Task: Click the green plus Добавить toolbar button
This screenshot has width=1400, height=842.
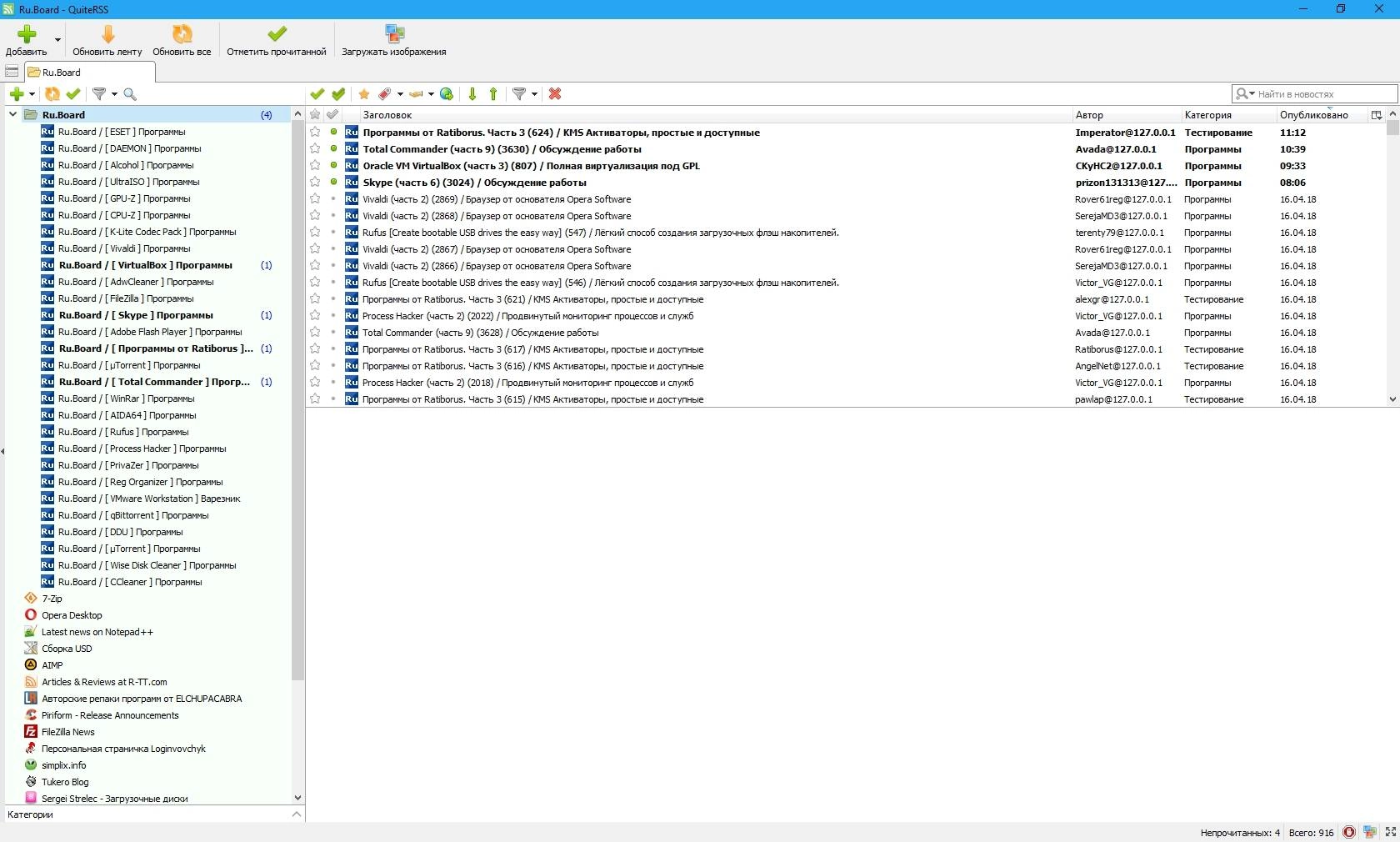Action: tap(26, 39)
